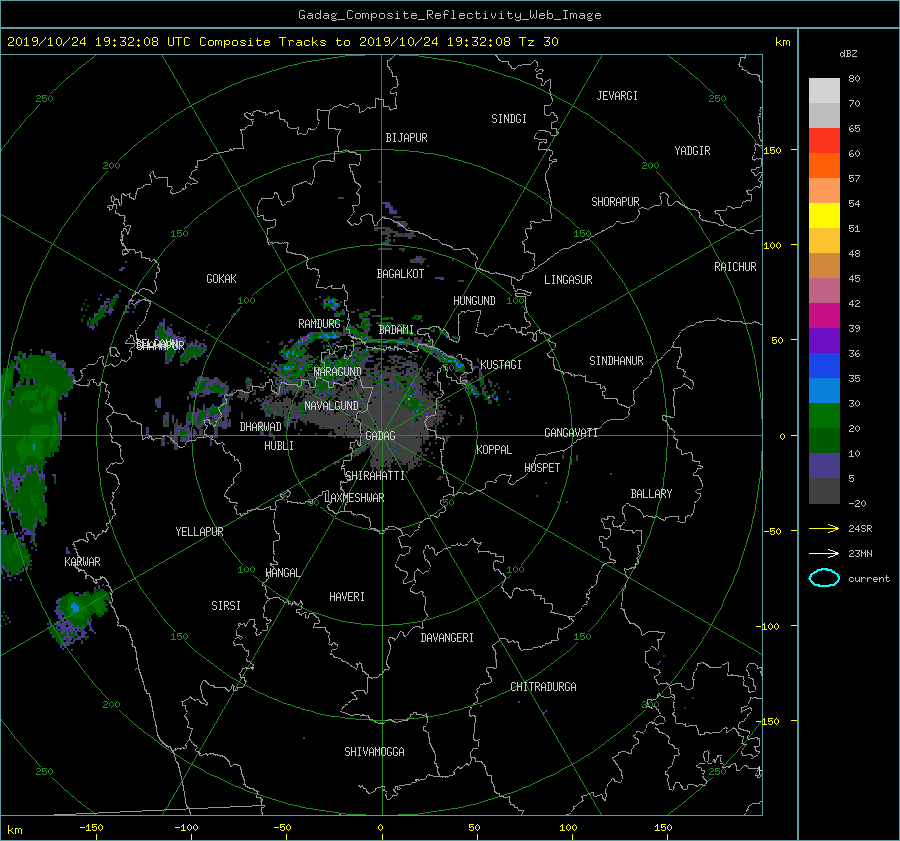Click the yellow -100 right axis label
Image resolution: width=900 pixels, height=841 pixels.
[767, 626]
